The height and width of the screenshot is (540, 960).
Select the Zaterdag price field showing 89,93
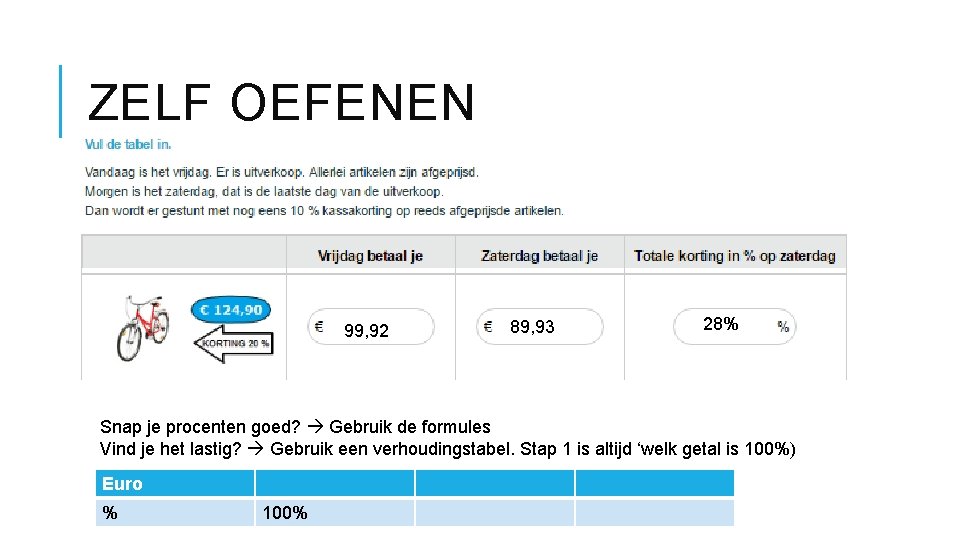[x=540, y=327]
